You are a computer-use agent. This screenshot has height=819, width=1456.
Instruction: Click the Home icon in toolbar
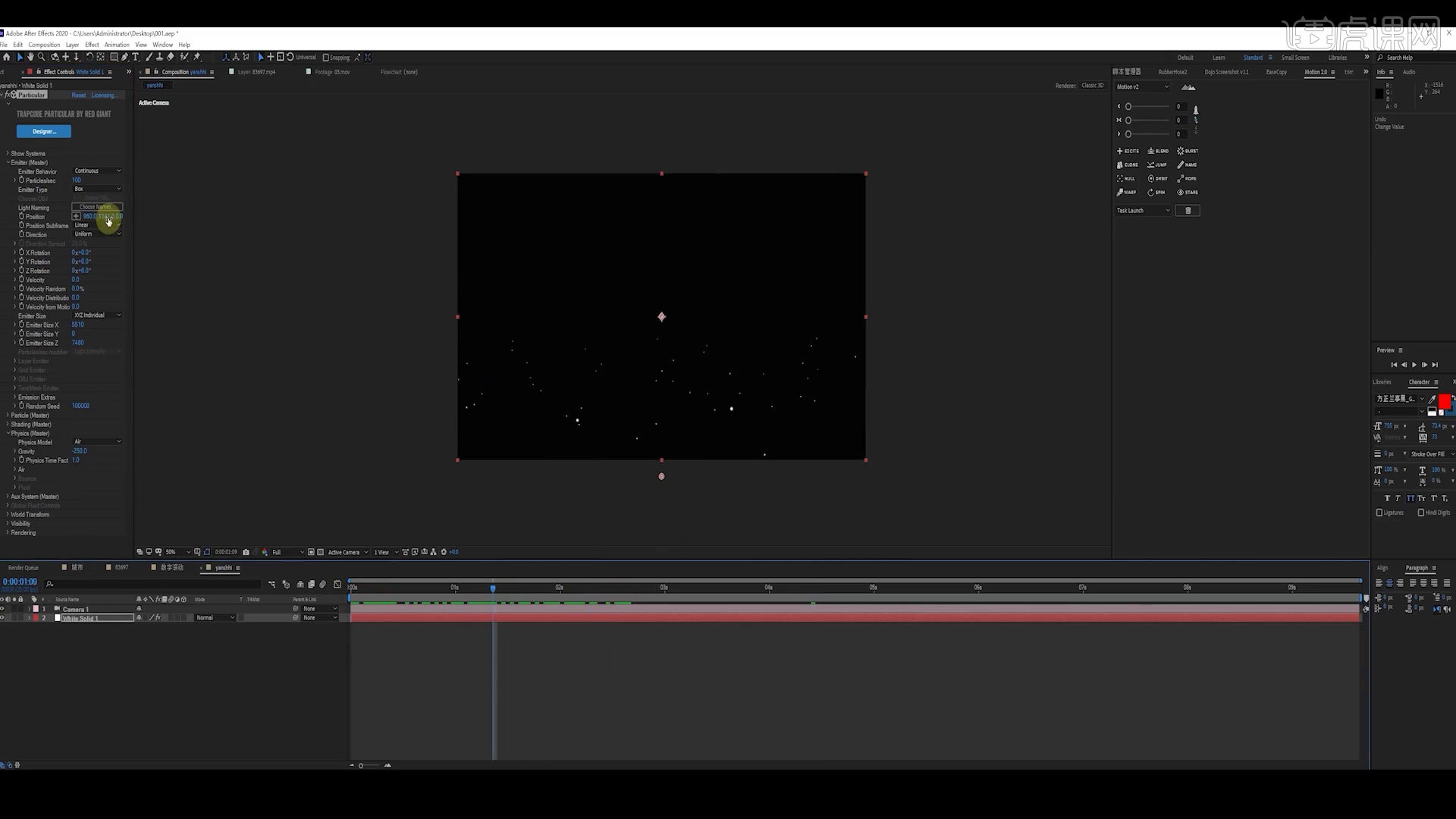click(7, 57)
